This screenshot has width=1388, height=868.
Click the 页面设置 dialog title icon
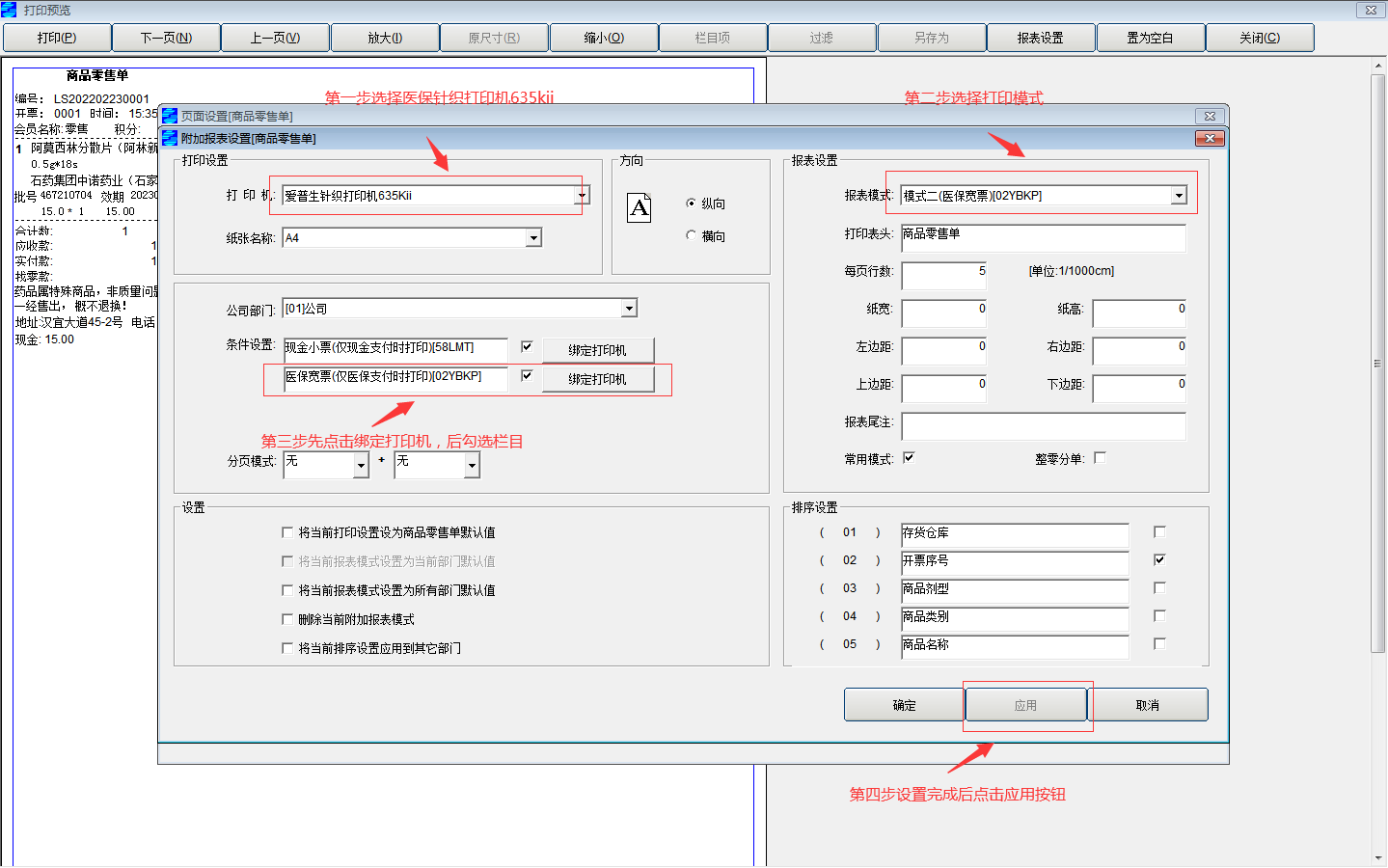(170, 116)
